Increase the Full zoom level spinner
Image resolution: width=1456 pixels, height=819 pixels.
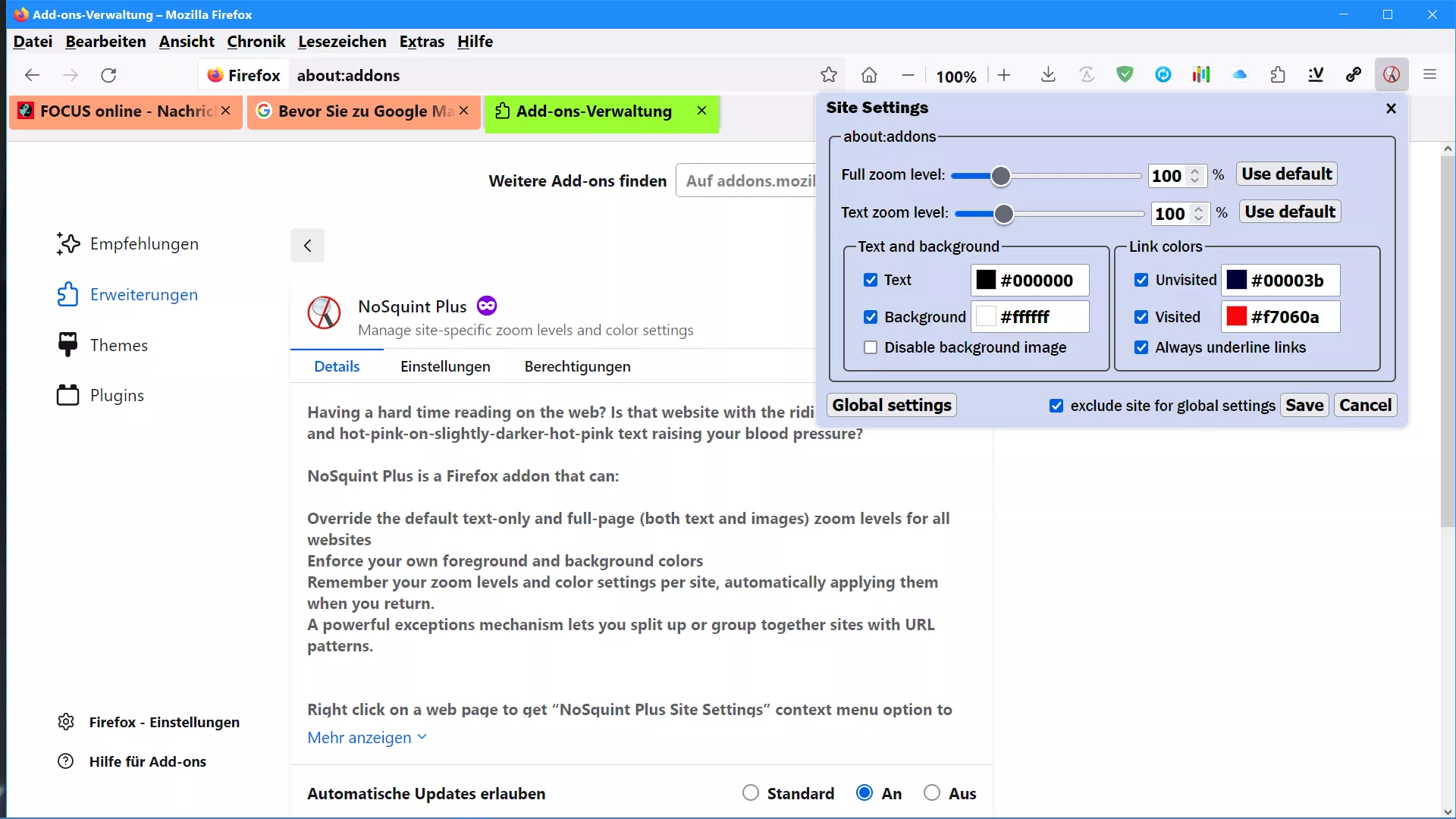point(1195,171)
